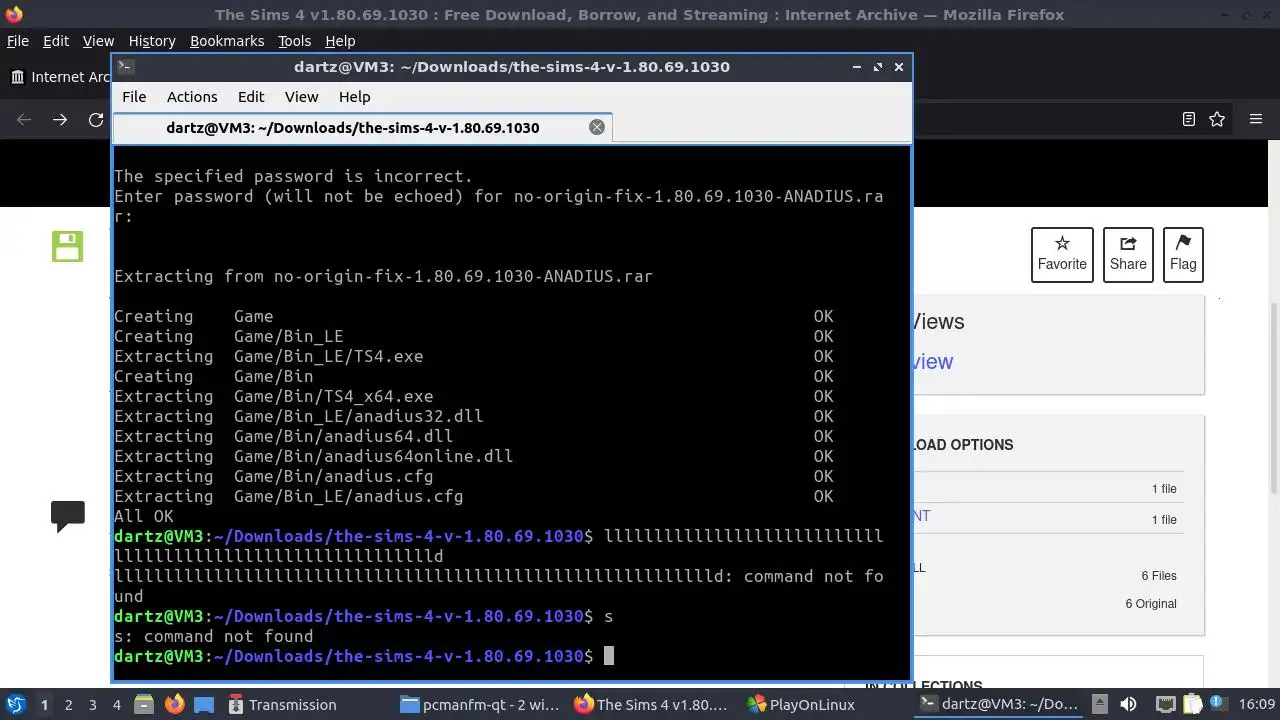Click the green floppy disk software icon
Image resolution: width=1280 pixels, height=720 pixels.
68,246
